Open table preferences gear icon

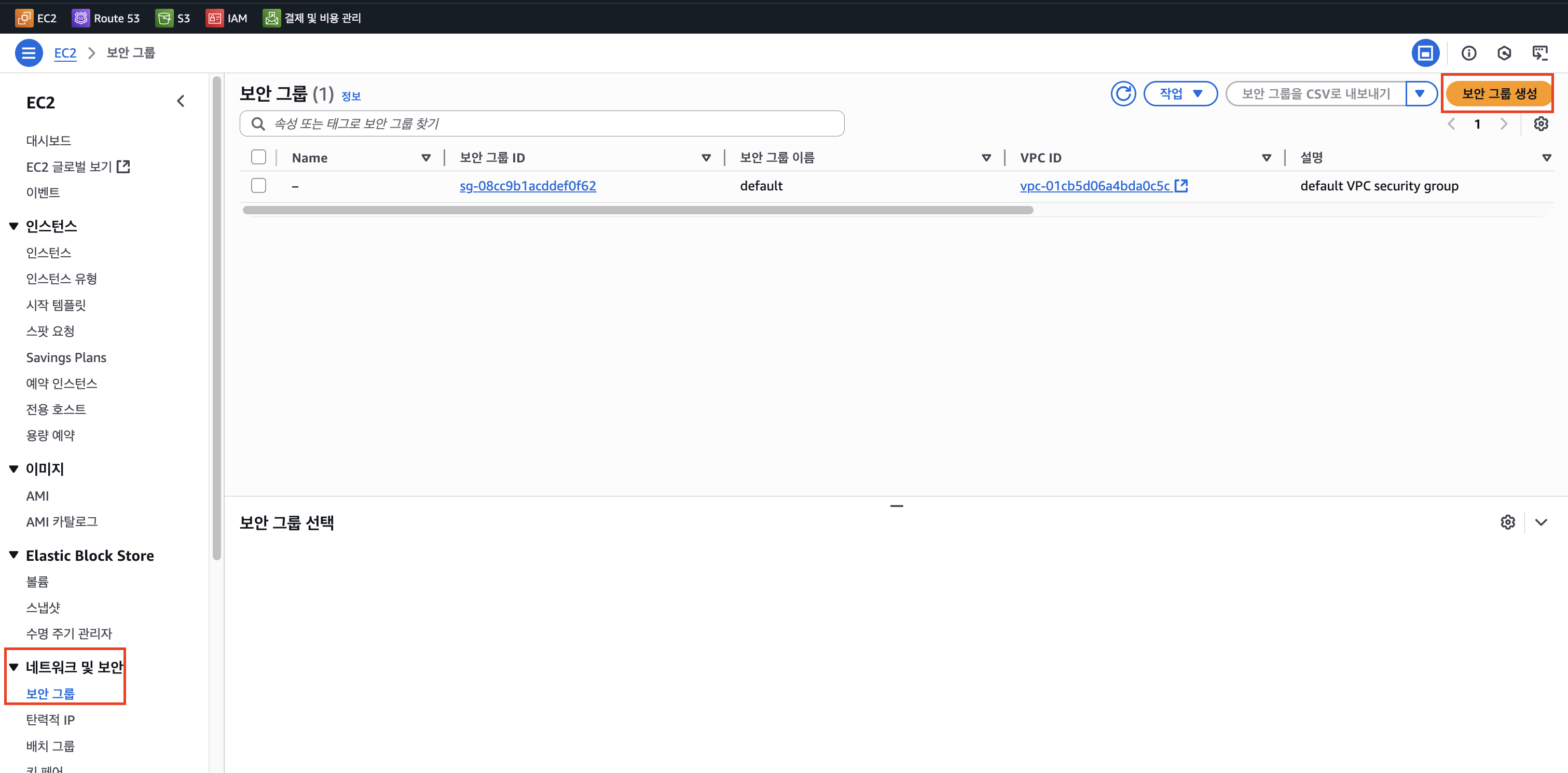pyautogui.click(x=1541, y=124)
